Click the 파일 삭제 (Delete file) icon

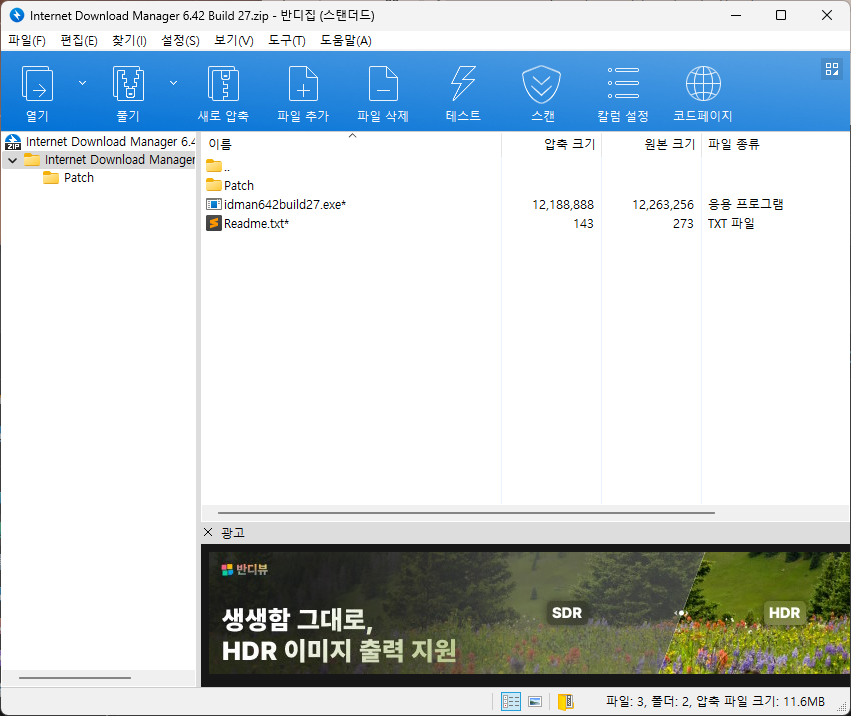(383, 93)
